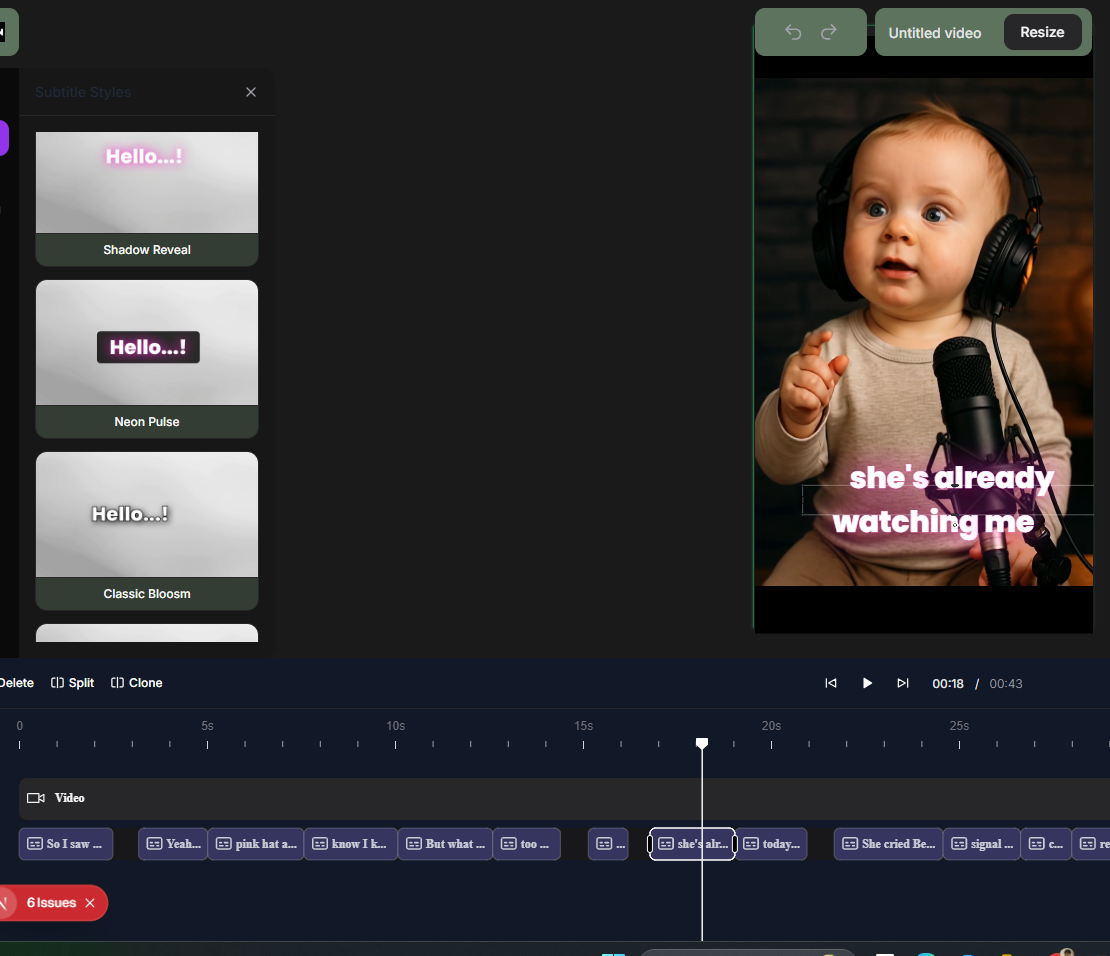The height and width of the screenshot is (956, 1110).
Task: Select the 'So I saw ...' subtitle clip
Action: pyautogui.click(x=66, y=844)
